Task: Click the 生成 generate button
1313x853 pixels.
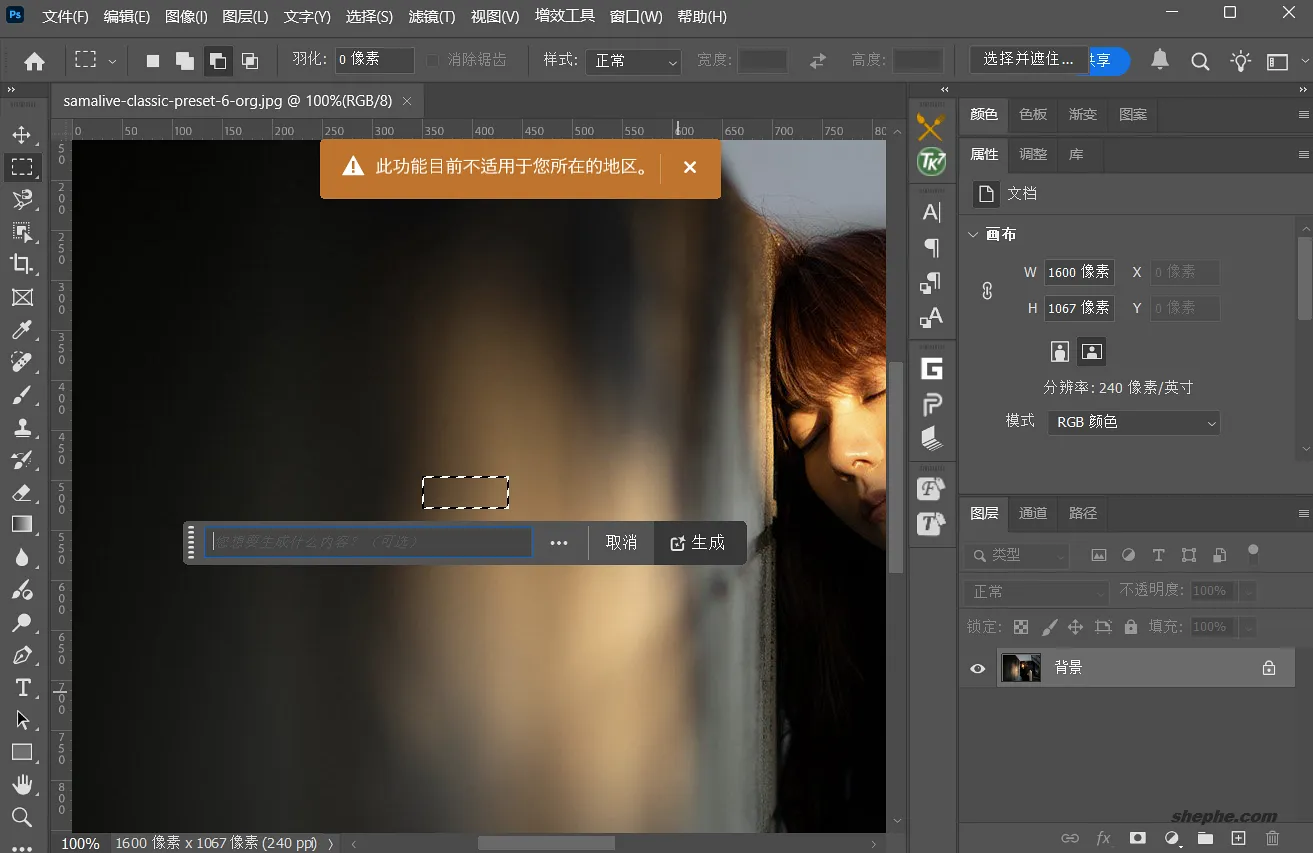Action: pos(699,542)
